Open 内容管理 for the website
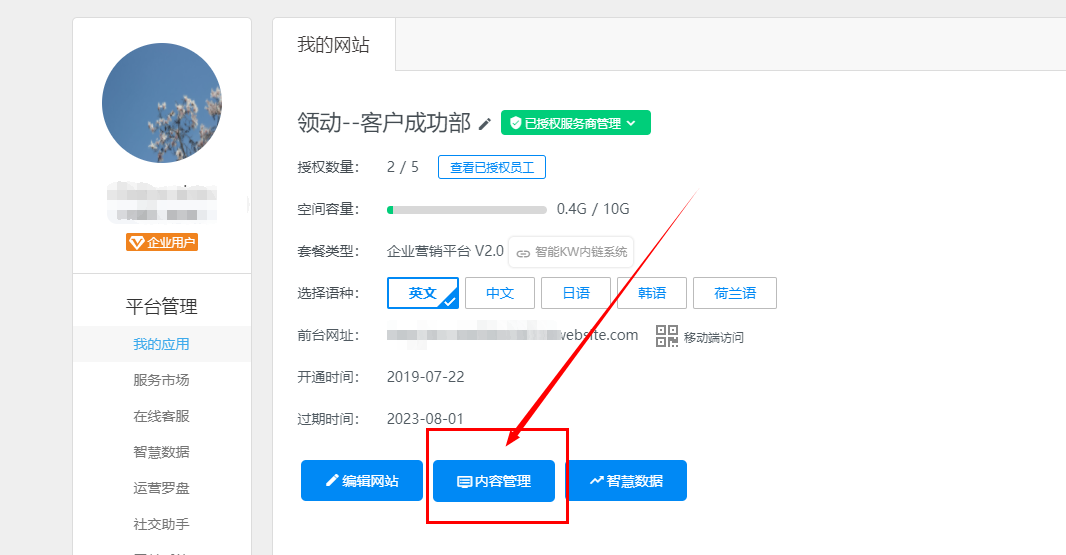Image resolution: width=1066 pixels, height=555 pixels. click(x=494, y=481)
